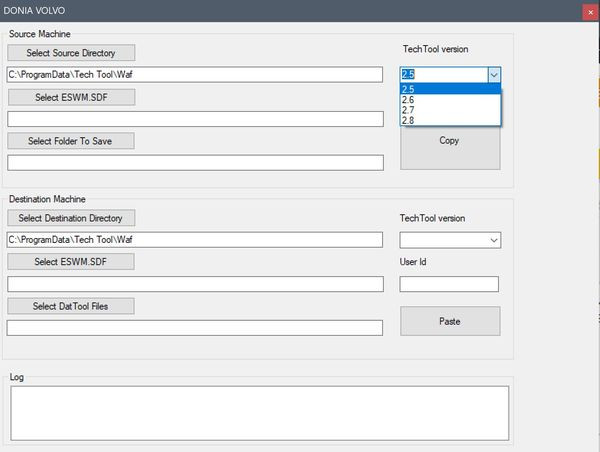The image size is (600, 452).
Task: Click the Select Destination Directory button
Action: click(70, 218)
